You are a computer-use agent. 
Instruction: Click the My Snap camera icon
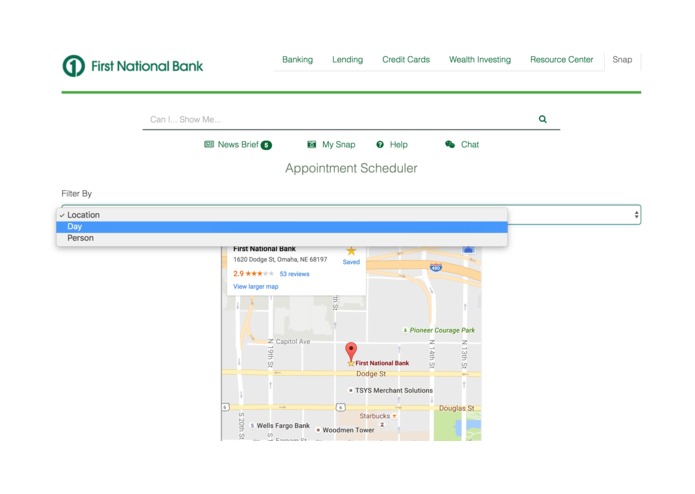pyautogui.click(x=312, y=144)
